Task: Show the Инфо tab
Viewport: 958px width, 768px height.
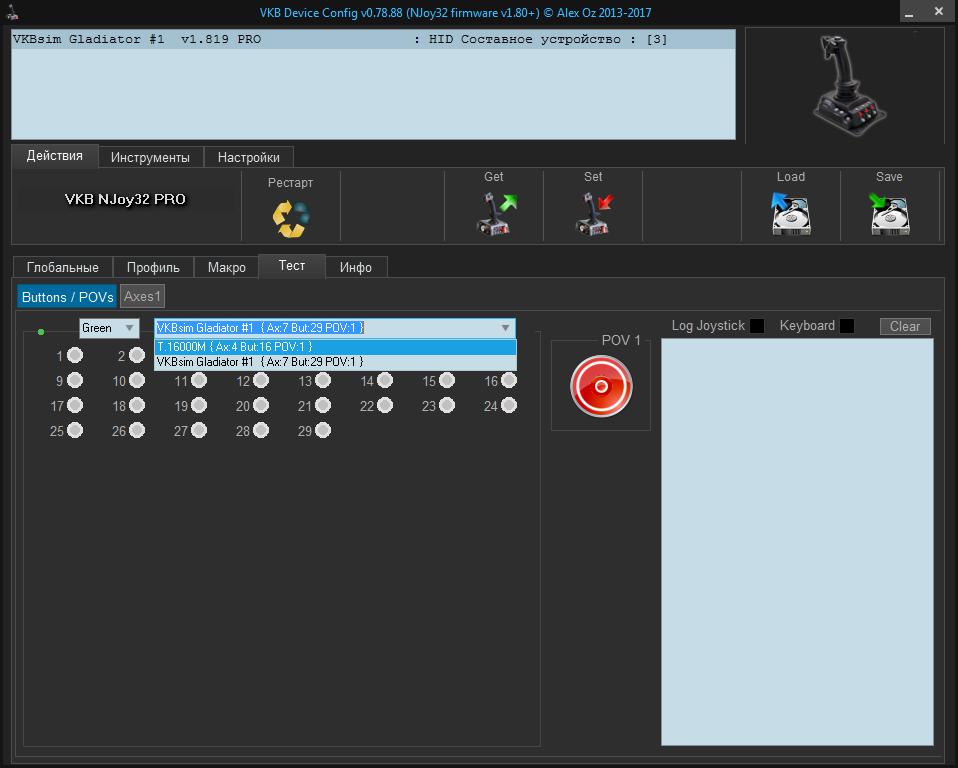Action: pyautogui.click(x=356, y=267)
